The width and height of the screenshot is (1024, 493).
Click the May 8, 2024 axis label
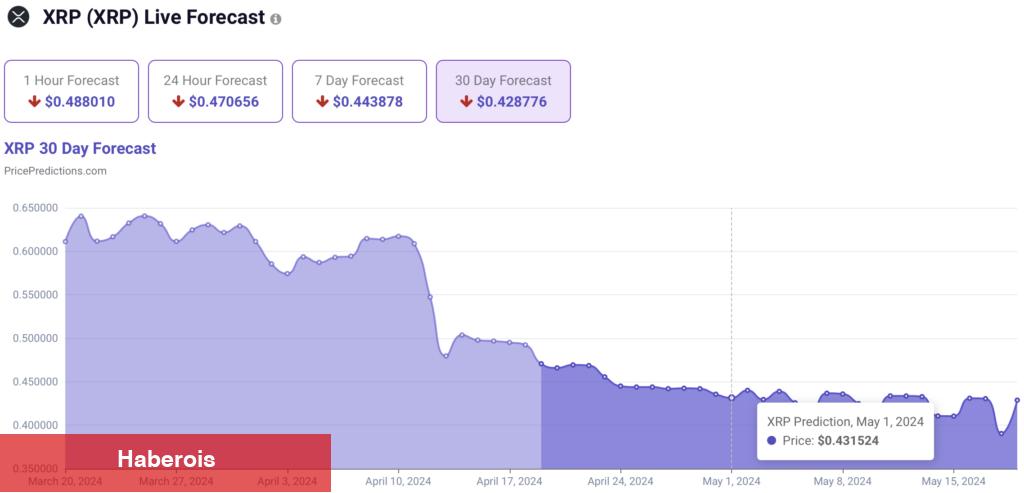point(842,482)
